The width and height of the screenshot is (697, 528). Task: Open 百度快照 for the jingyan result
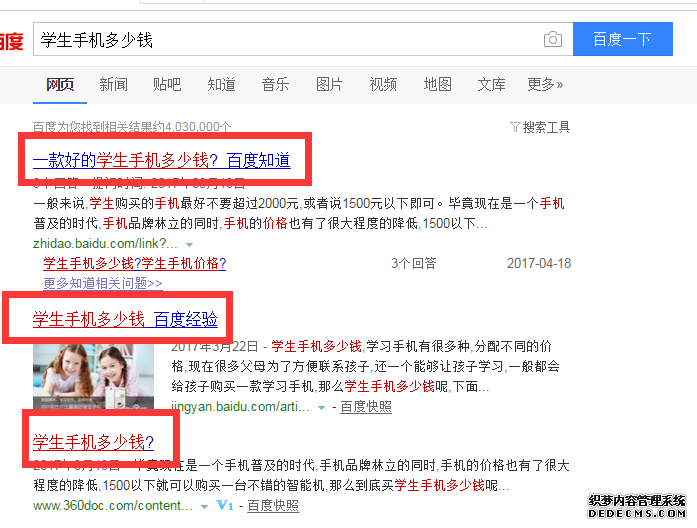pyautogui.click(x=366, y=407)
